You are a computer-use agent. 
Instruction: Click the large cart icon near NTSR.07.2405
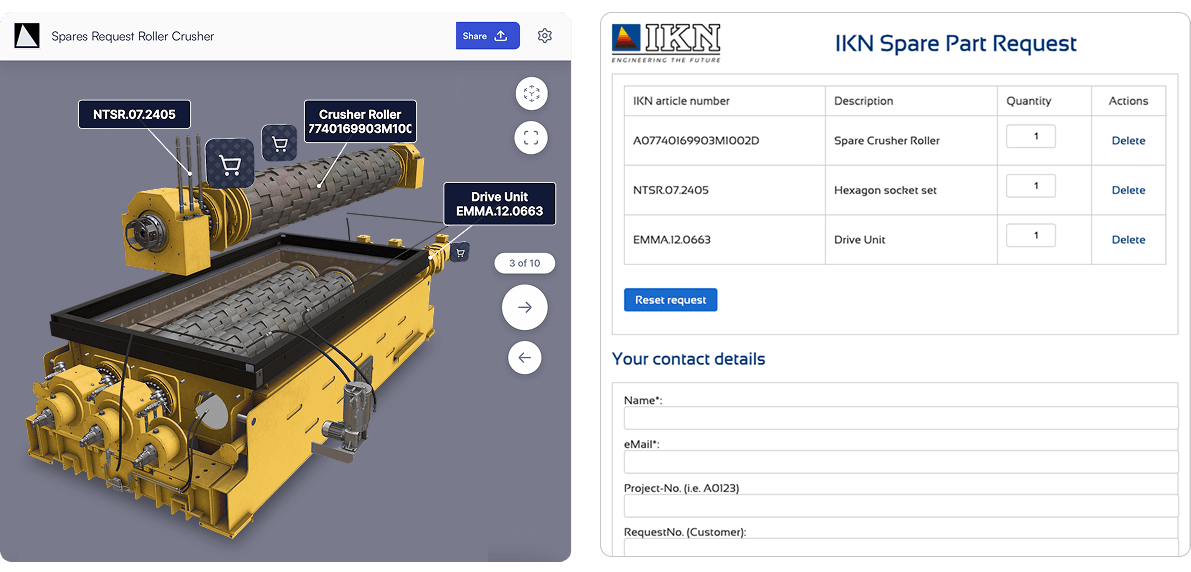[x=229, y=163]
